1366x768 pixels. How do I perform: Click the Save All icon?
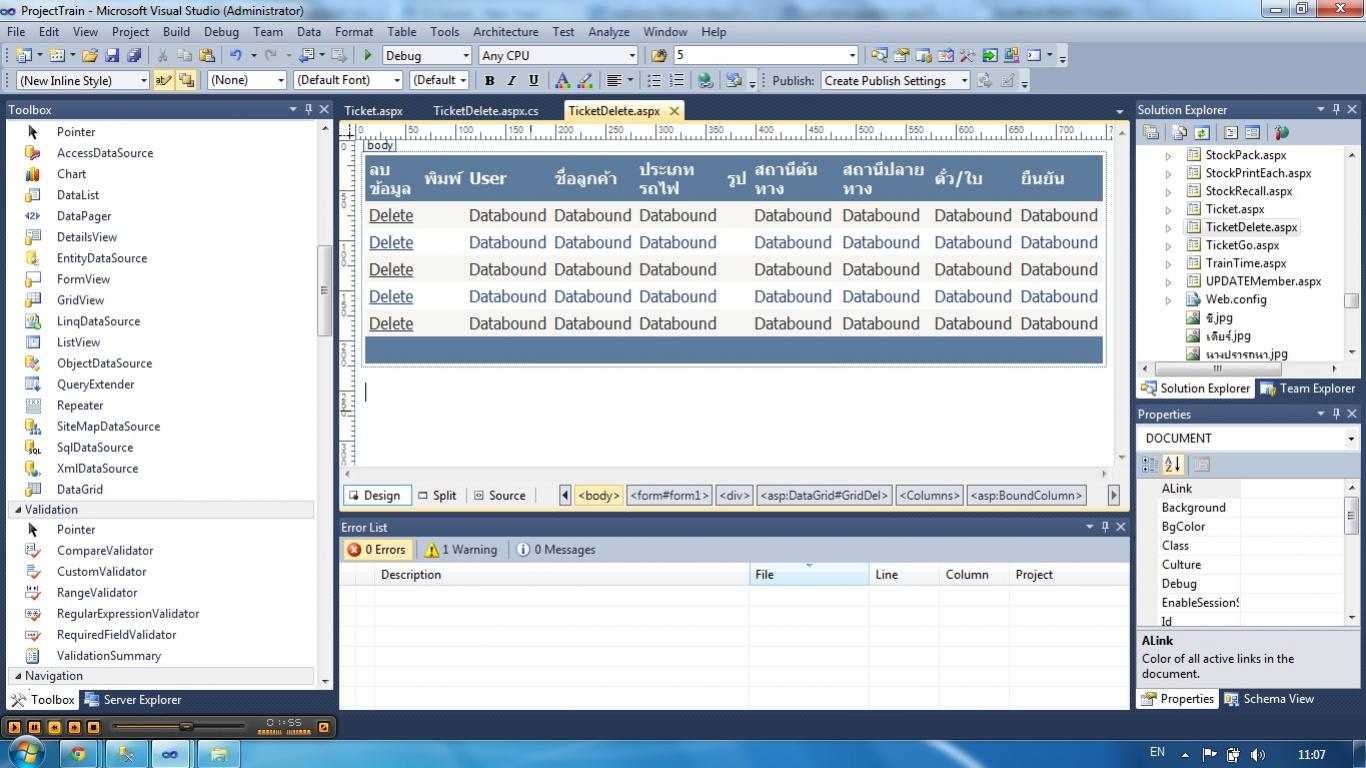click(x=134, y=56)
